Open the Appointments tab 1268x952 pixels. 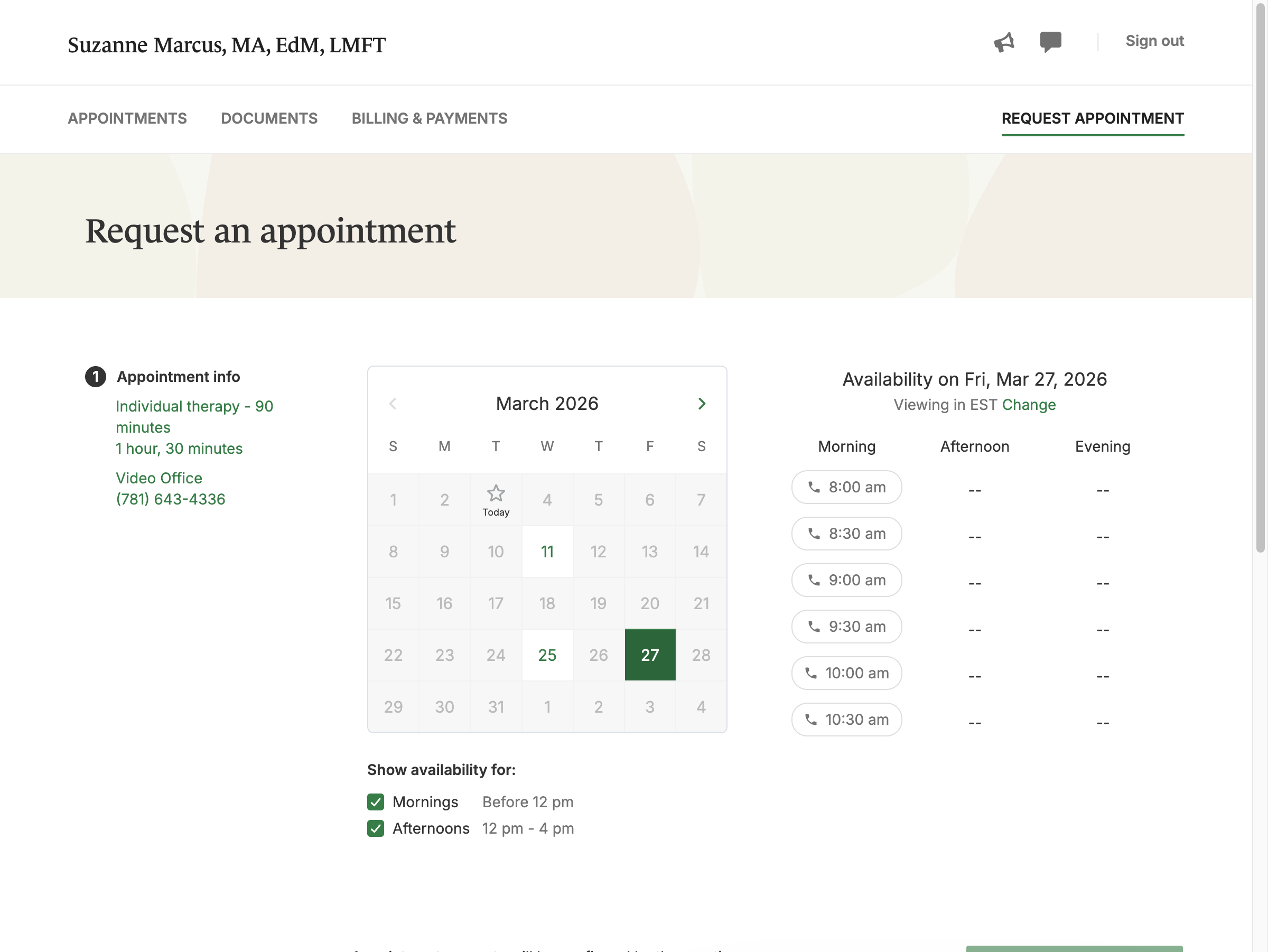[x=127, y=118]
